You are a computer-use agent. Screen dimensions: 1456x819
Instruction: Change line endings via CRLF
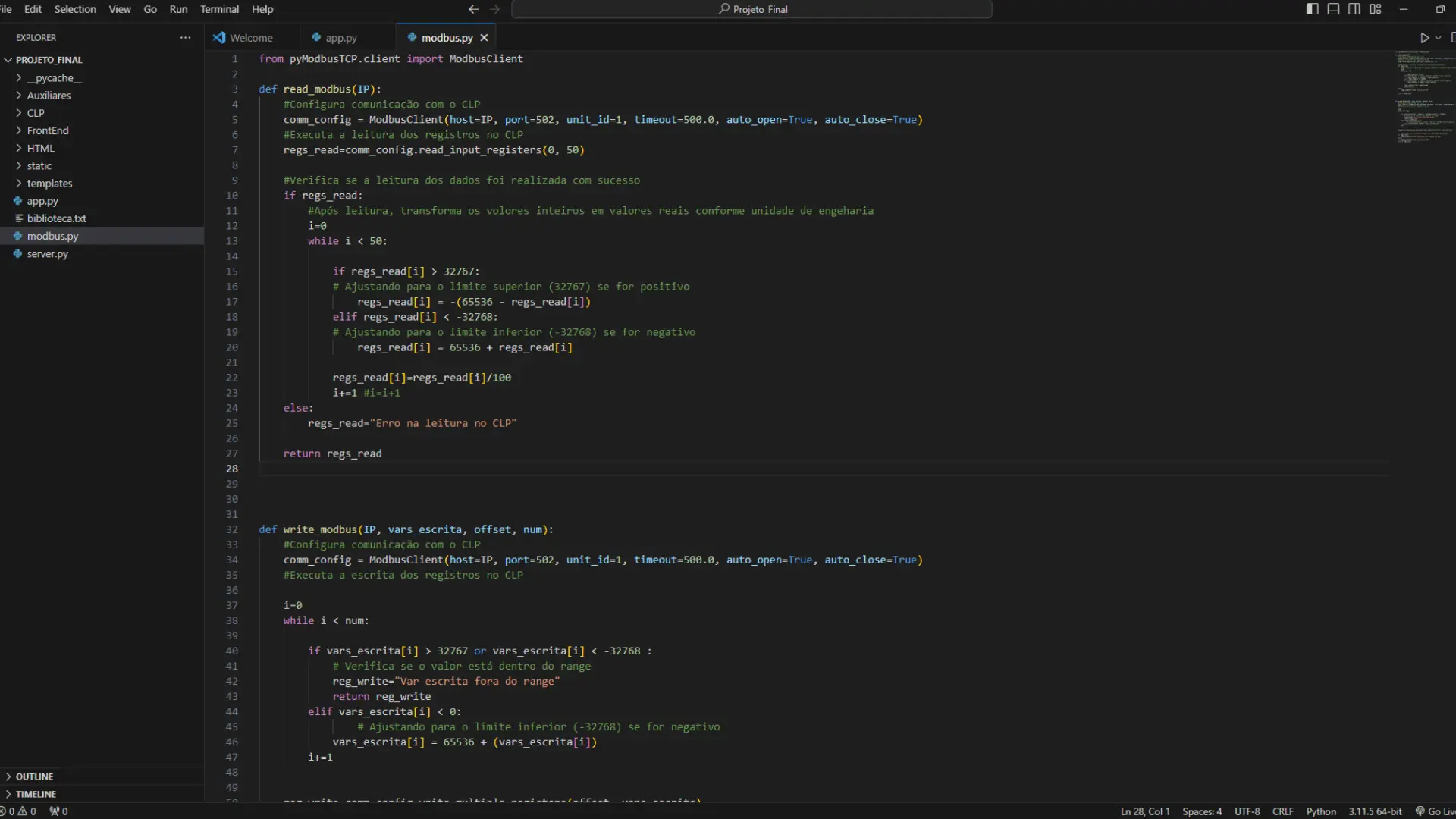[1283, 811]
